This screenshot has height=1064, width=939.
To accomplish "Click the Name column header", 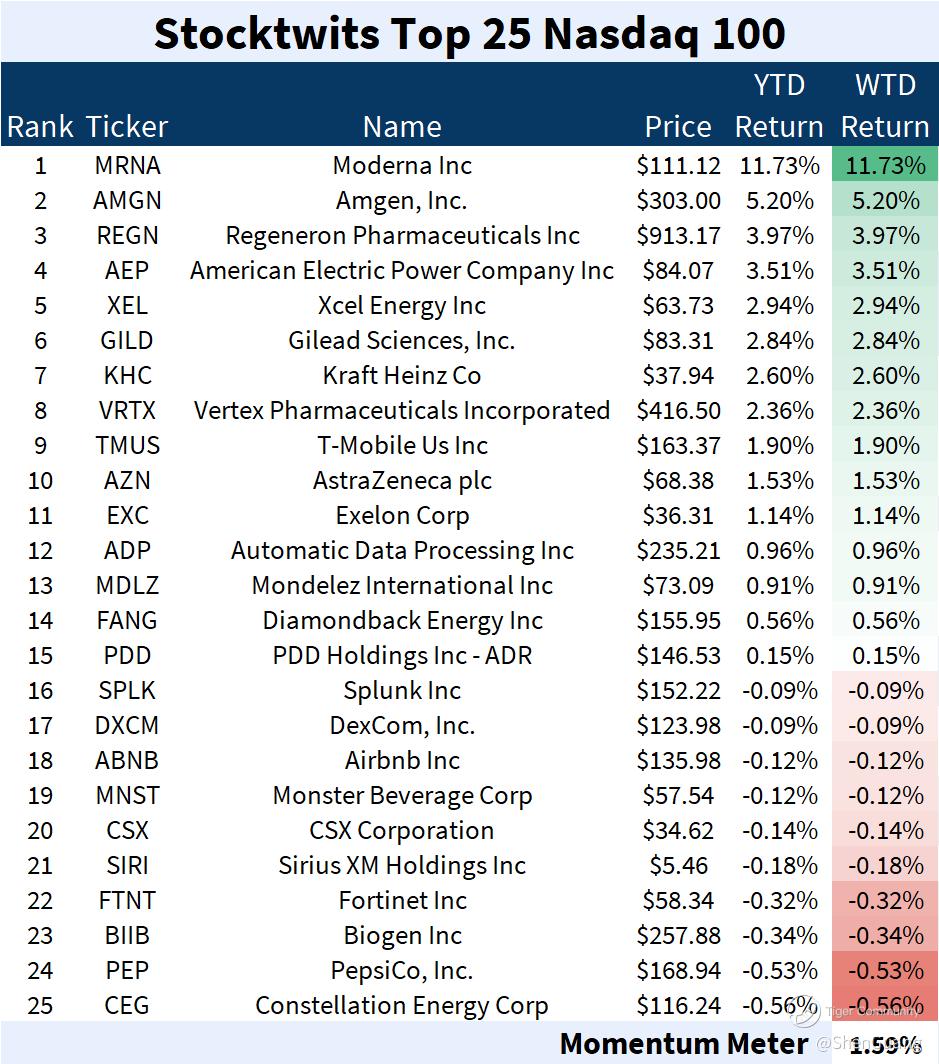I will pyautogui.click(x=402, y=127).
